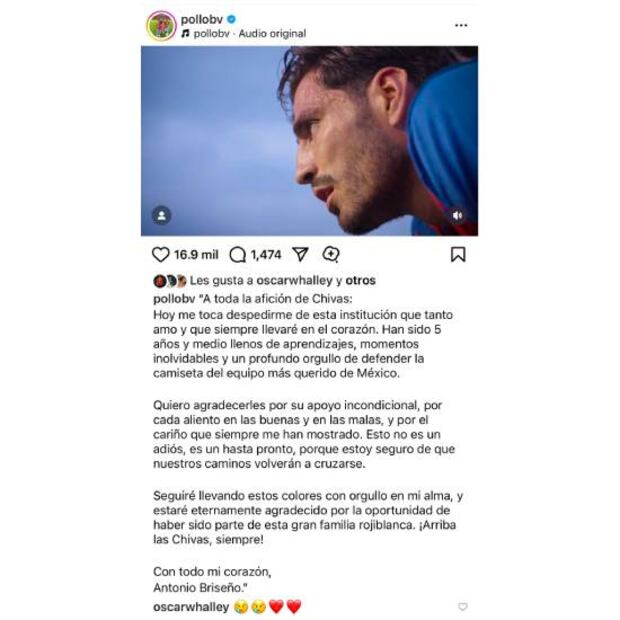
Task: Click pollobv username in the caption
Action: [x=174, y=299]
